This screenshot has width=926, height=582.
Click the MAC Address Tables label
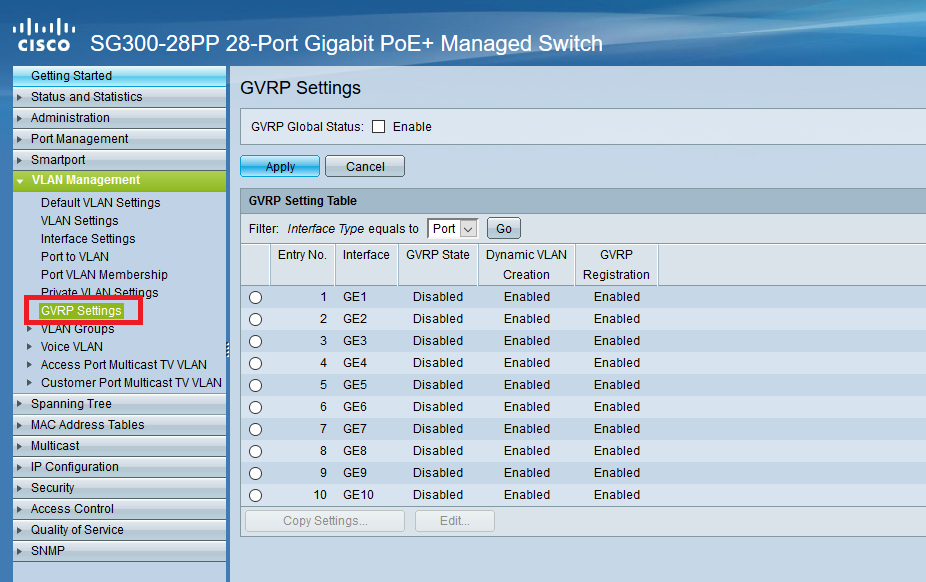[87, 424]
